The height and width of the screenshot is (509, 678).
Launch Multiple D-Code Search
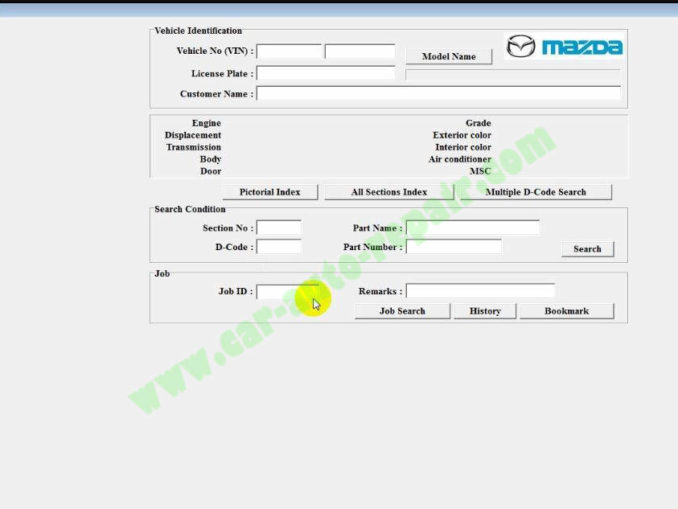[x=535, y=192]
